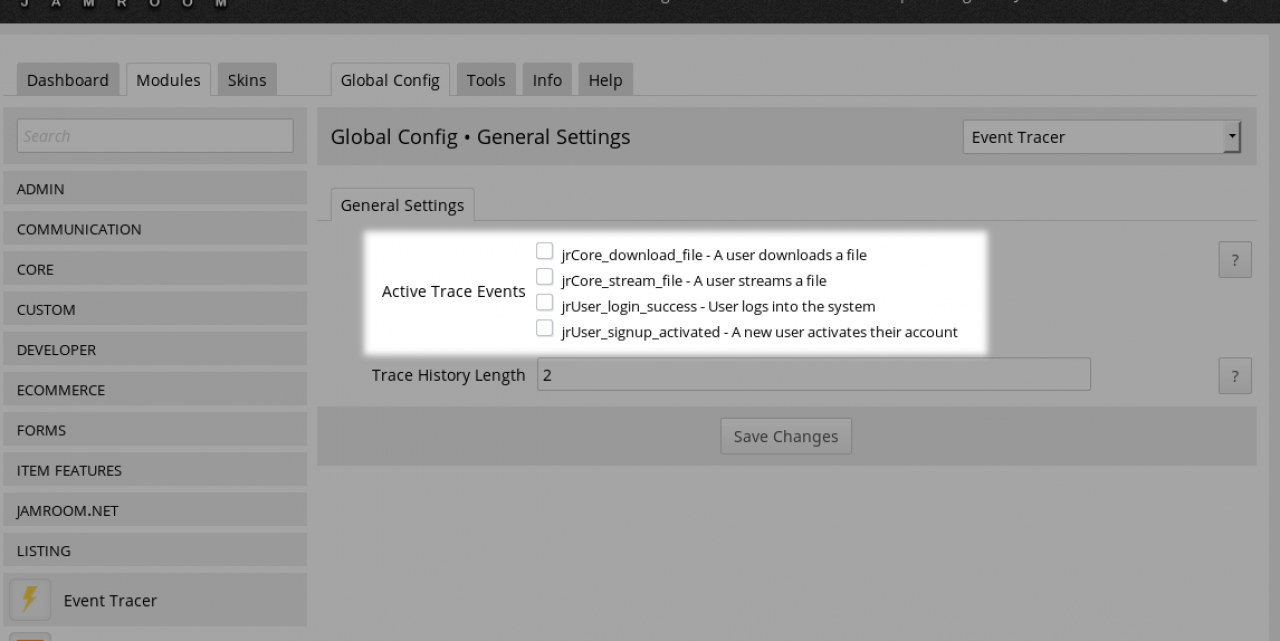This screenshot has width=1280, height=641.
Task: Go to the Tools tab
Action: pyautogui.click(x=486, y=80)
